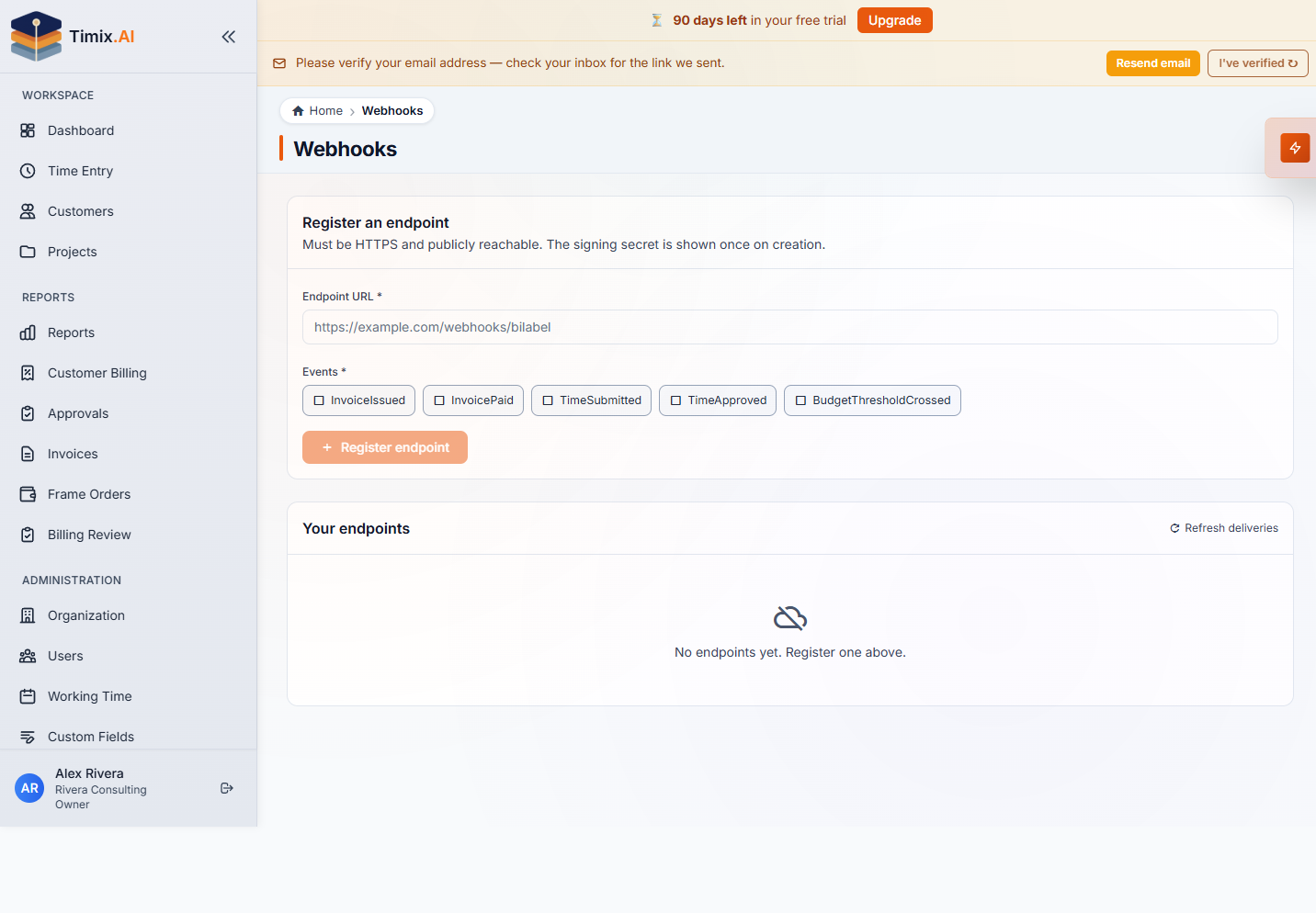The image size is (1316, 913).
Task: Click Alex Rivera user name
Action: pos(89,773)
